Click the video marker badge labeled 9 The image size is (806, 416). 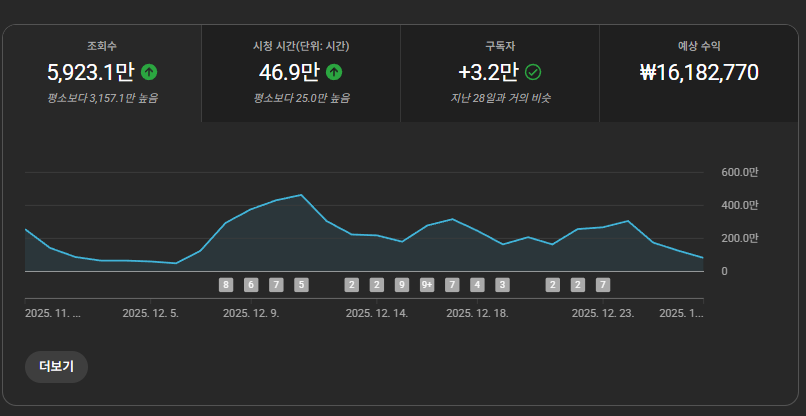(402, 284)
